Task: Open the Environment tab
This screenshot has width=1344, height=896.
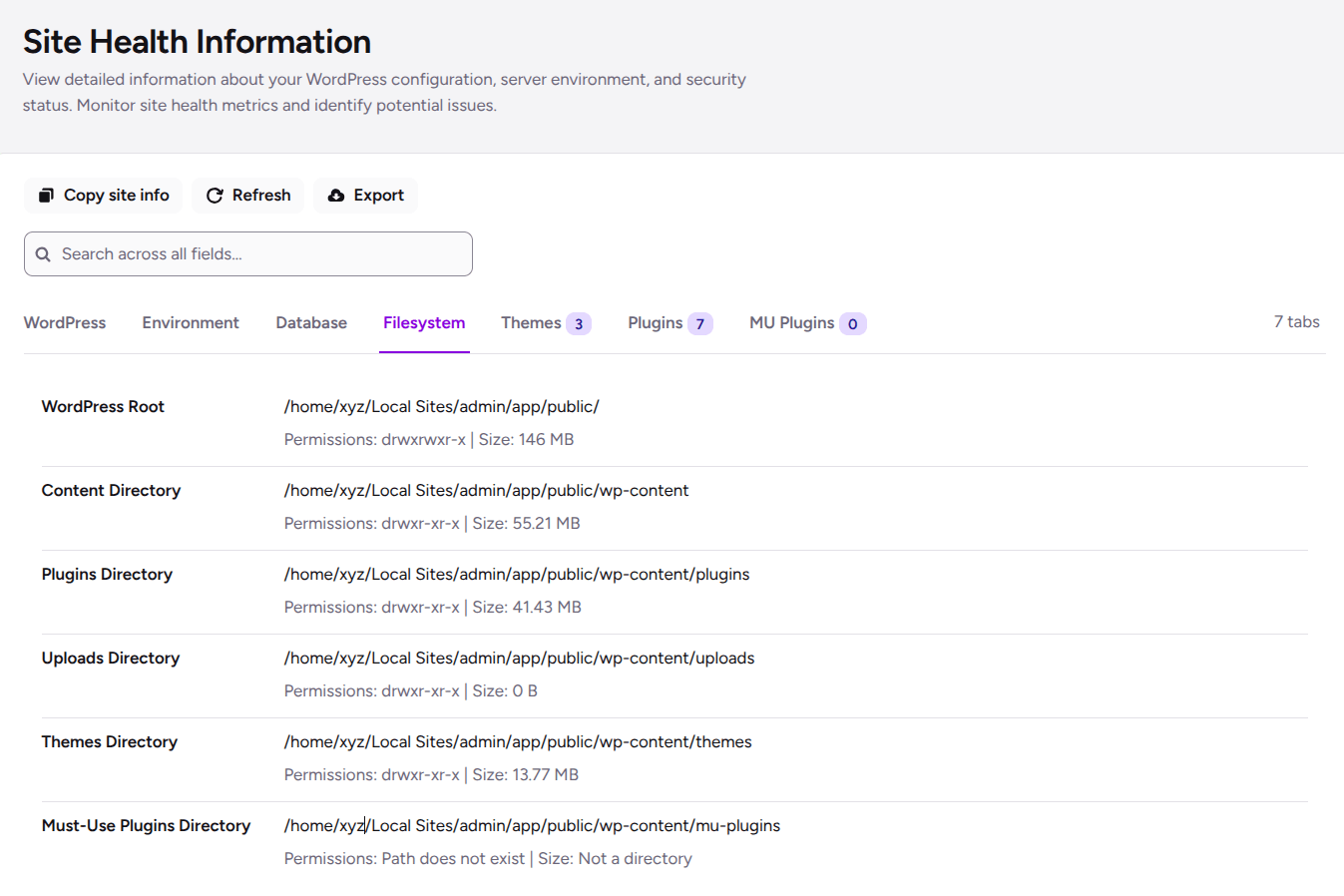Action: pos(191,323)
